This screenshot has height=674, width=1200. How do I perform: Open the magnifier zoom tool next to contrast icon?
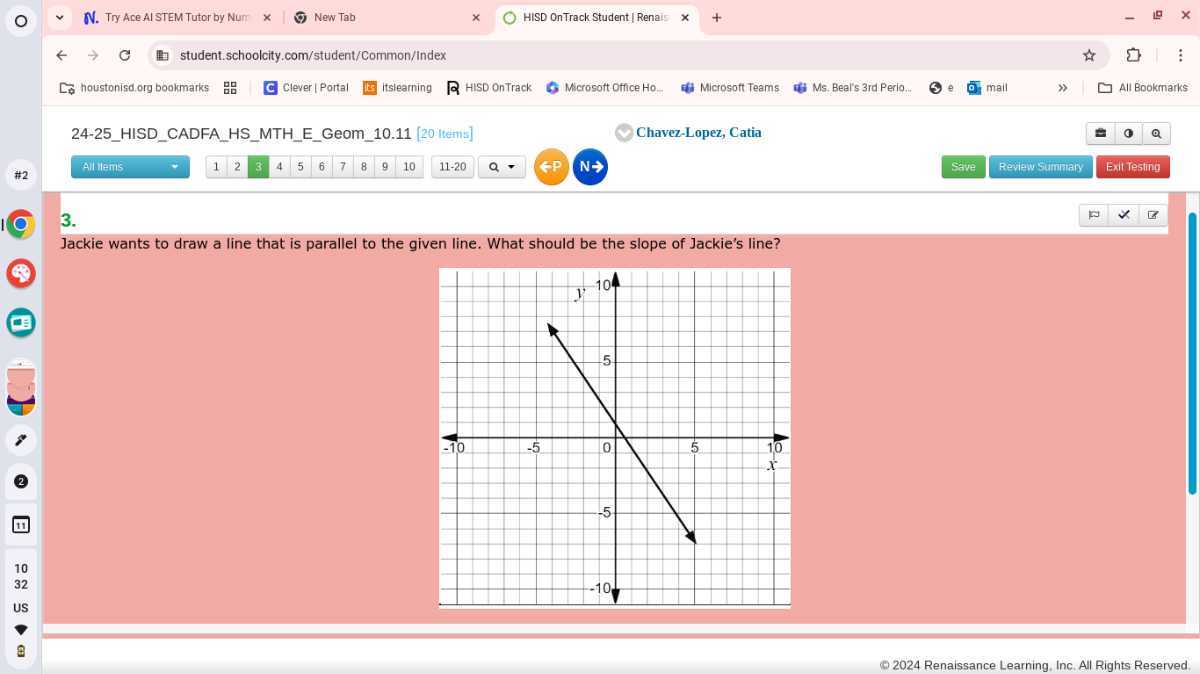tap(1156, 132)
